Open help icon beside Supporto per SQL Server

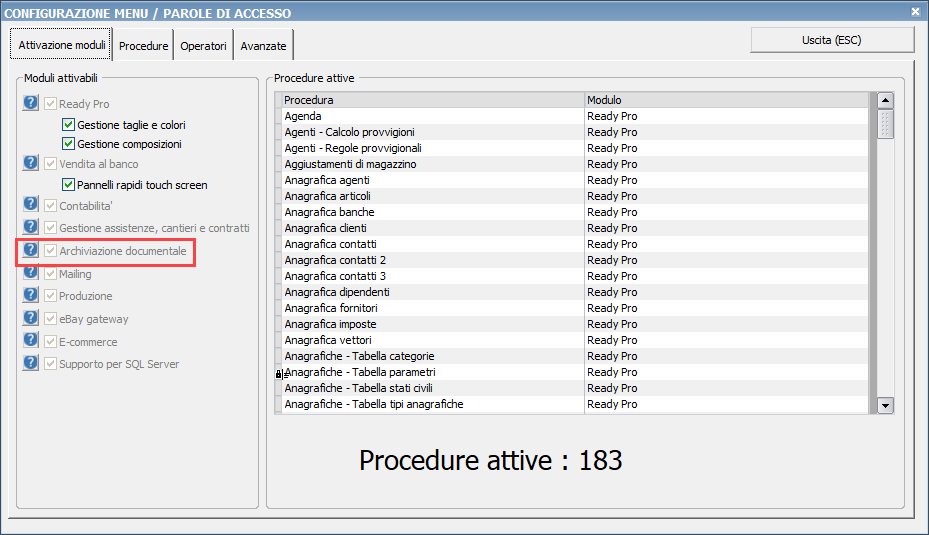point(31,363)
